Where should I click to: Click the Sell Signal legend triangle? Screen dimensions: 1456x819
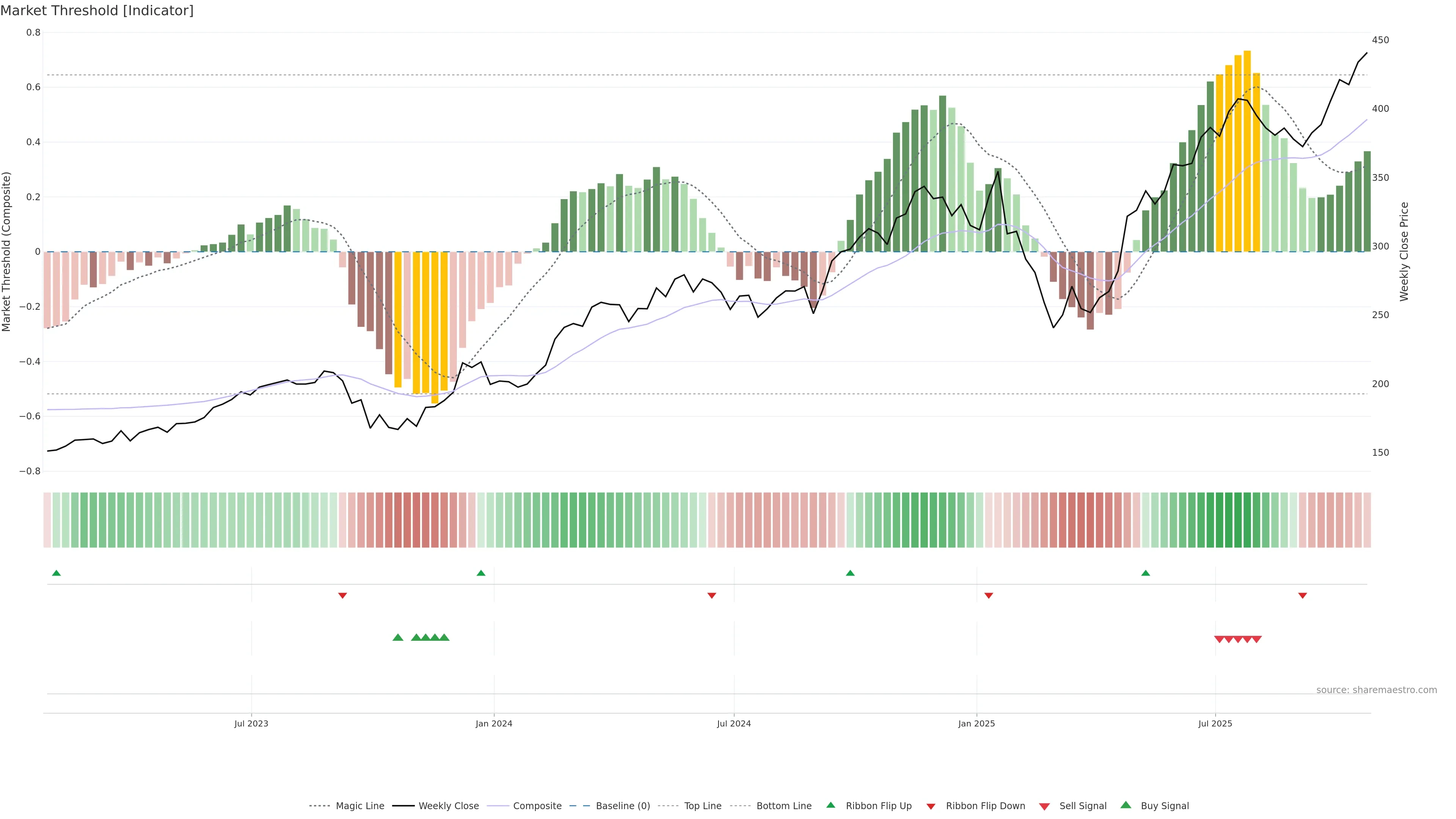1045,806
